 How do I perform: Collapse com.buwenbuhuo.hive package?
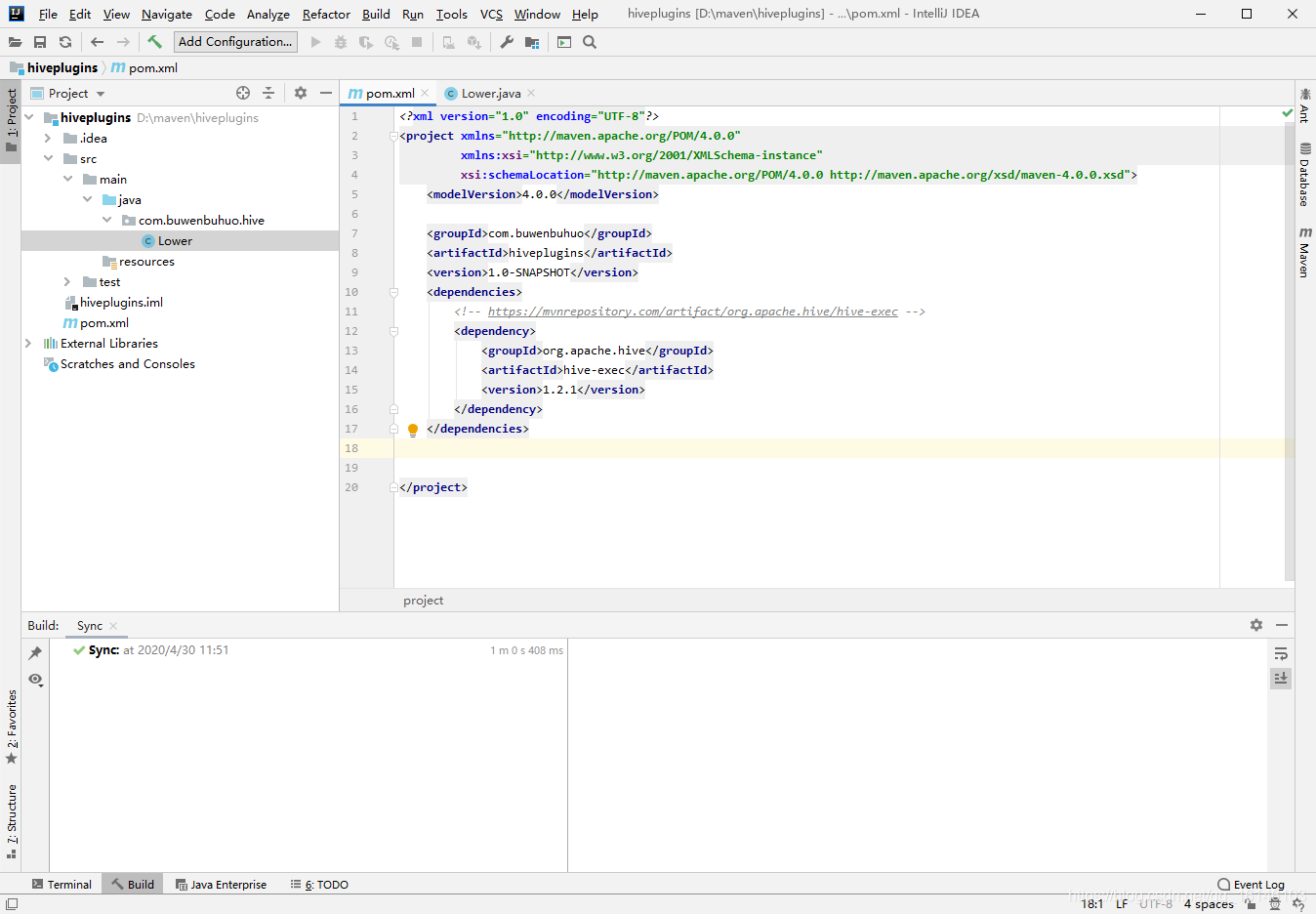106,220
